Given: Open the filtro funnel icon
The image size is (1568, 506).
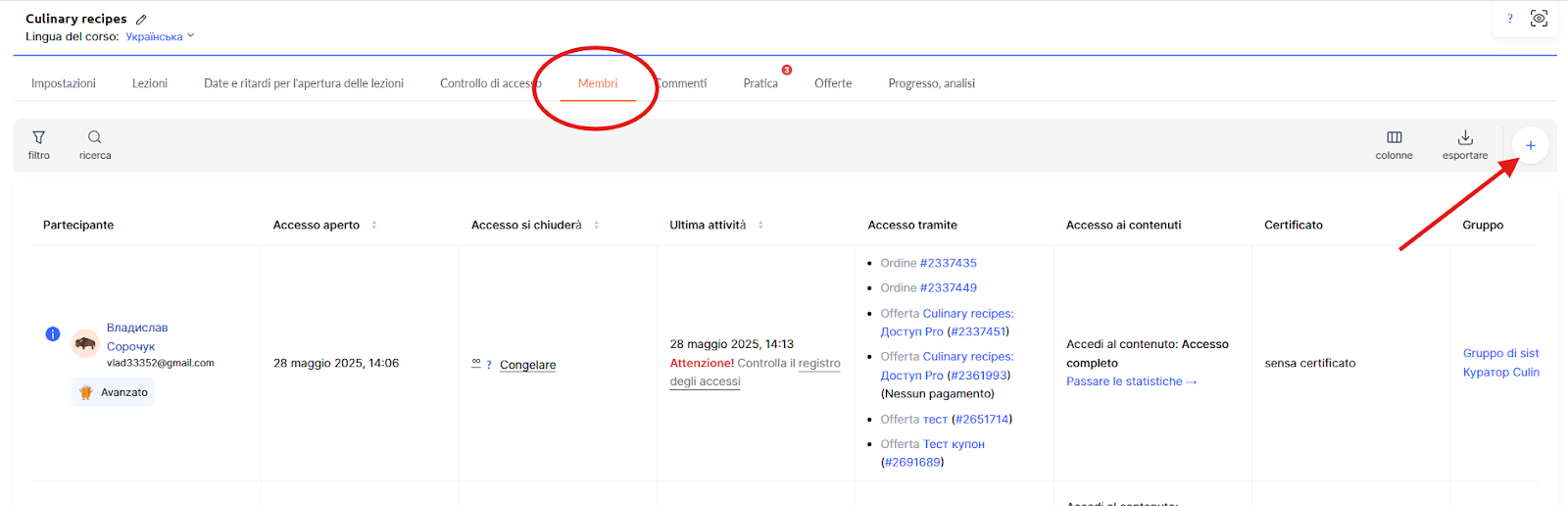Looking at the screenshot, I should pyautogui.click(x=39, y=138).
